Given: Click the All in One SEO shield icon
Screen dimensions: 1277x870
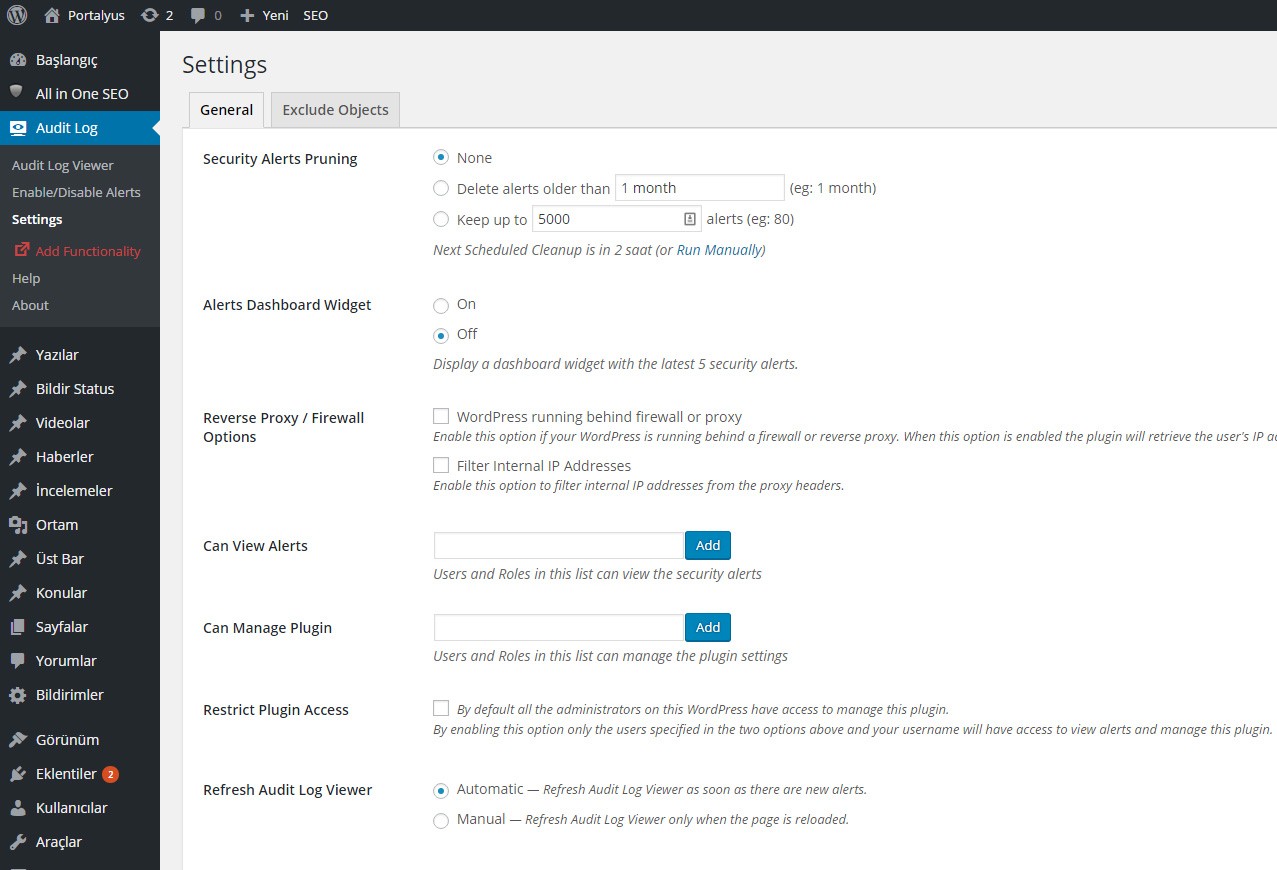Looking at the screenshot, I should (x=16, y=93).
